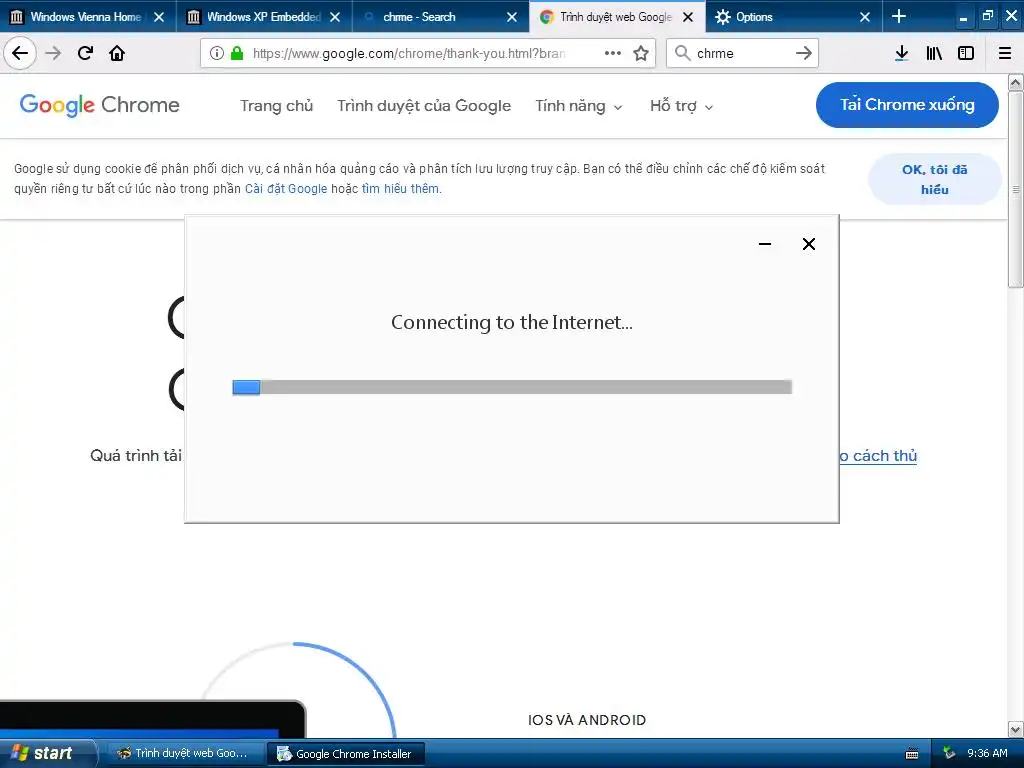
Task: Close the Windows Vienna Home tab
Action: point(159,17)
